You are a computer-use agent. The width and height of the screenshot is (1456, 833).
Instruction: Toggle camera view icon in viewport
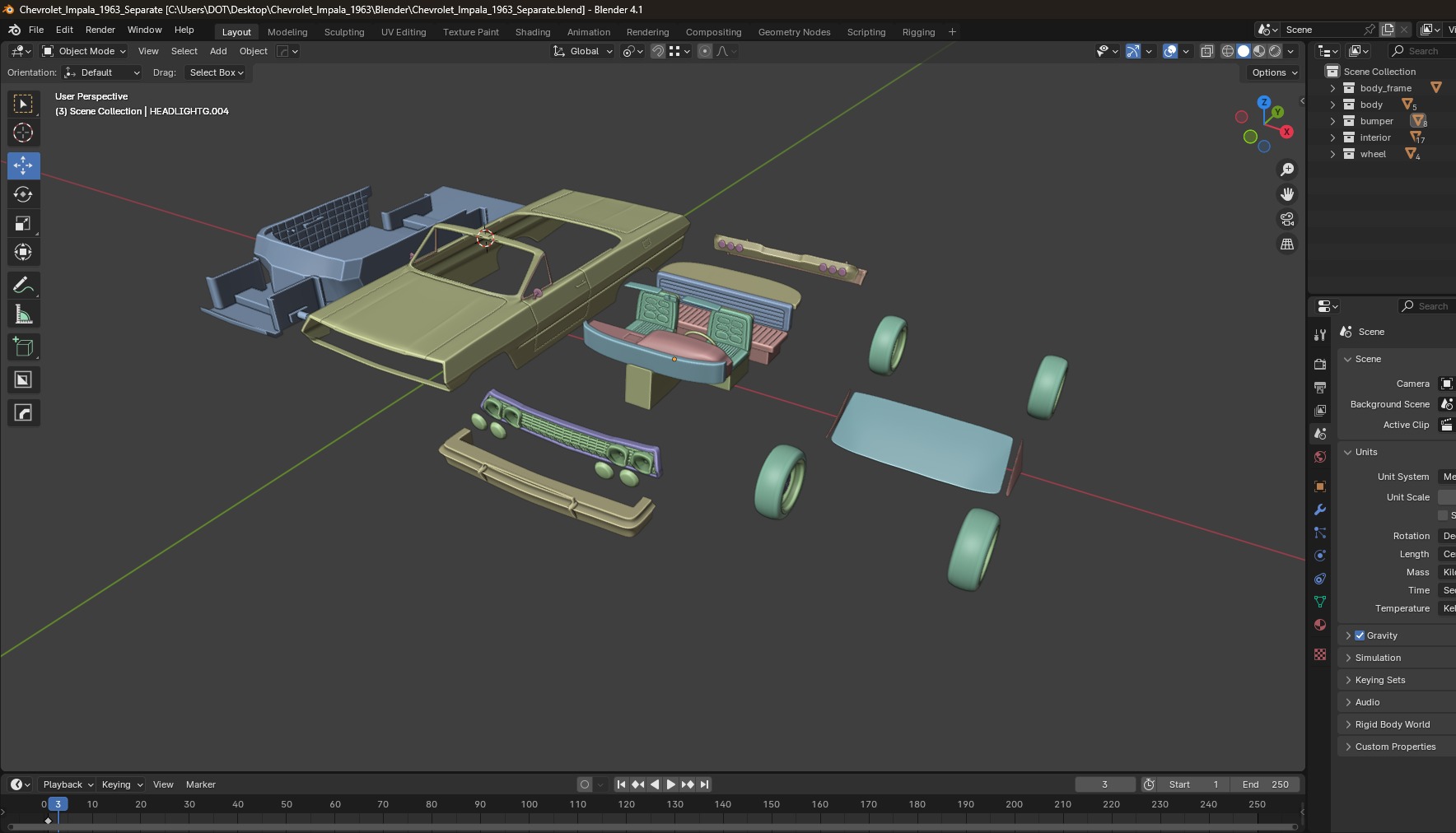tap(1286, 219)
